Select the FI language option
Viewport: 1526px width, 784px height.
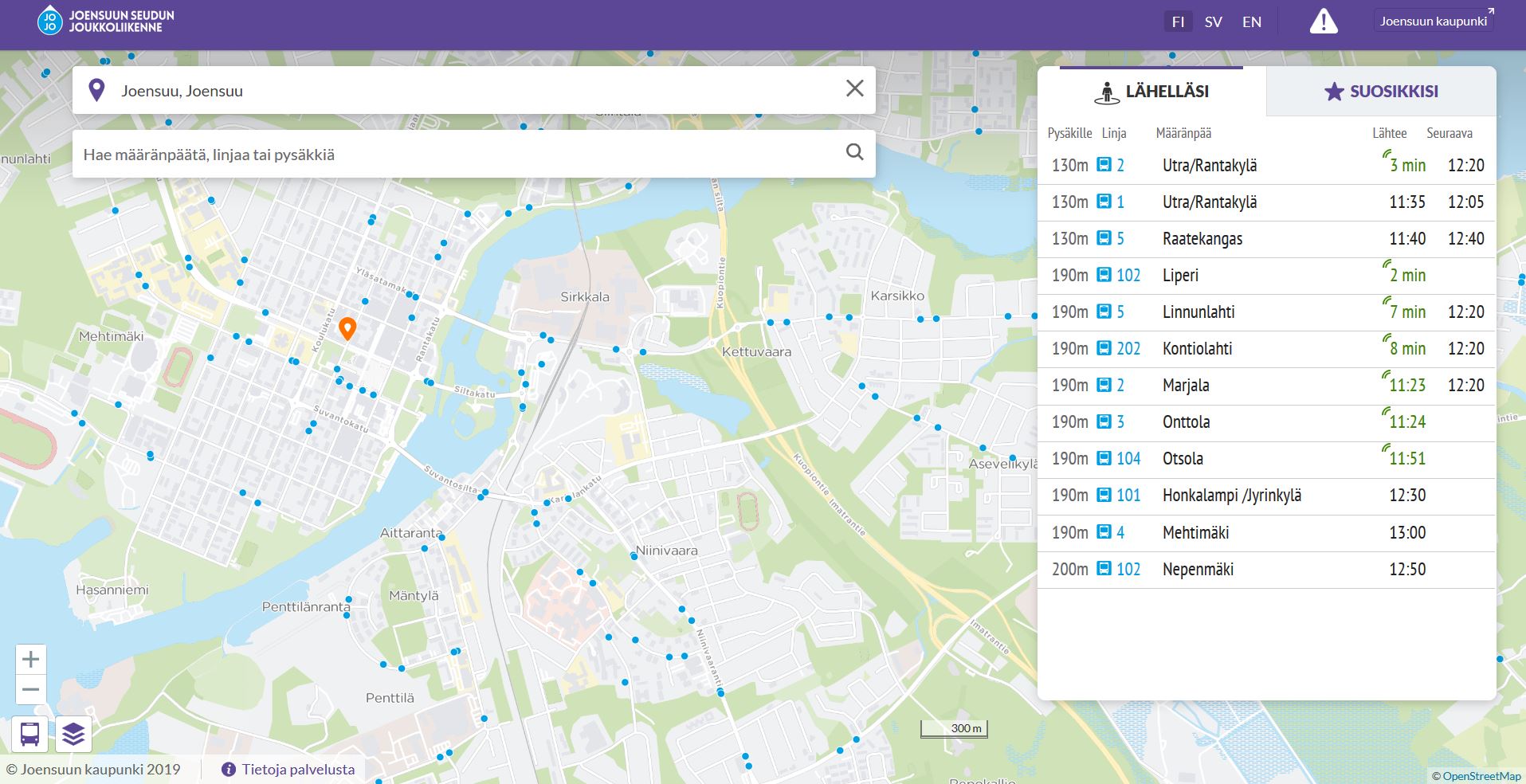[x=1178, y=22]
